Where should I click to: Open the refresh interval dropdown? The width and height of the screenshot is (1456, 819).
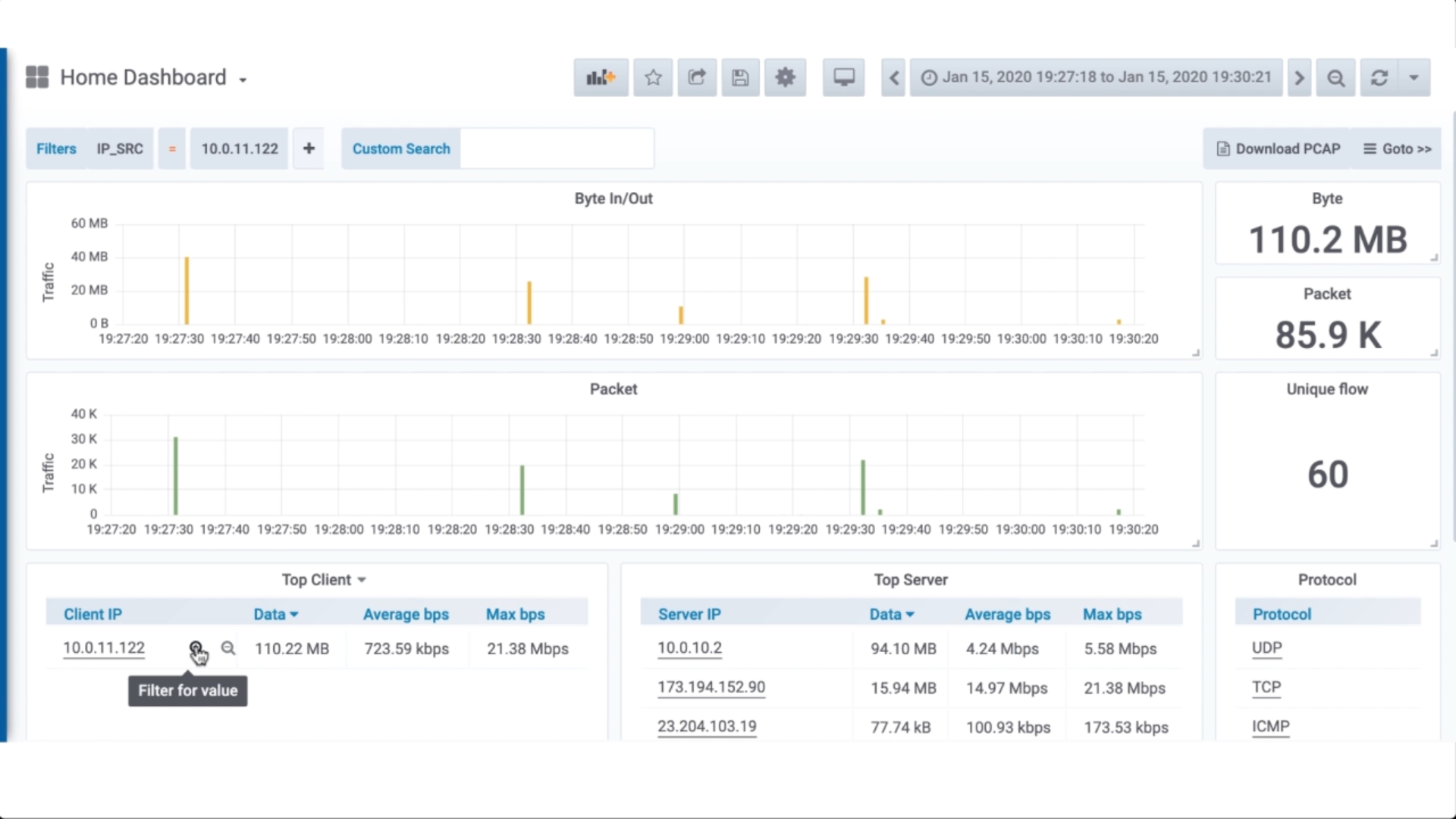pyautogui.click(x=1414, y=77)
